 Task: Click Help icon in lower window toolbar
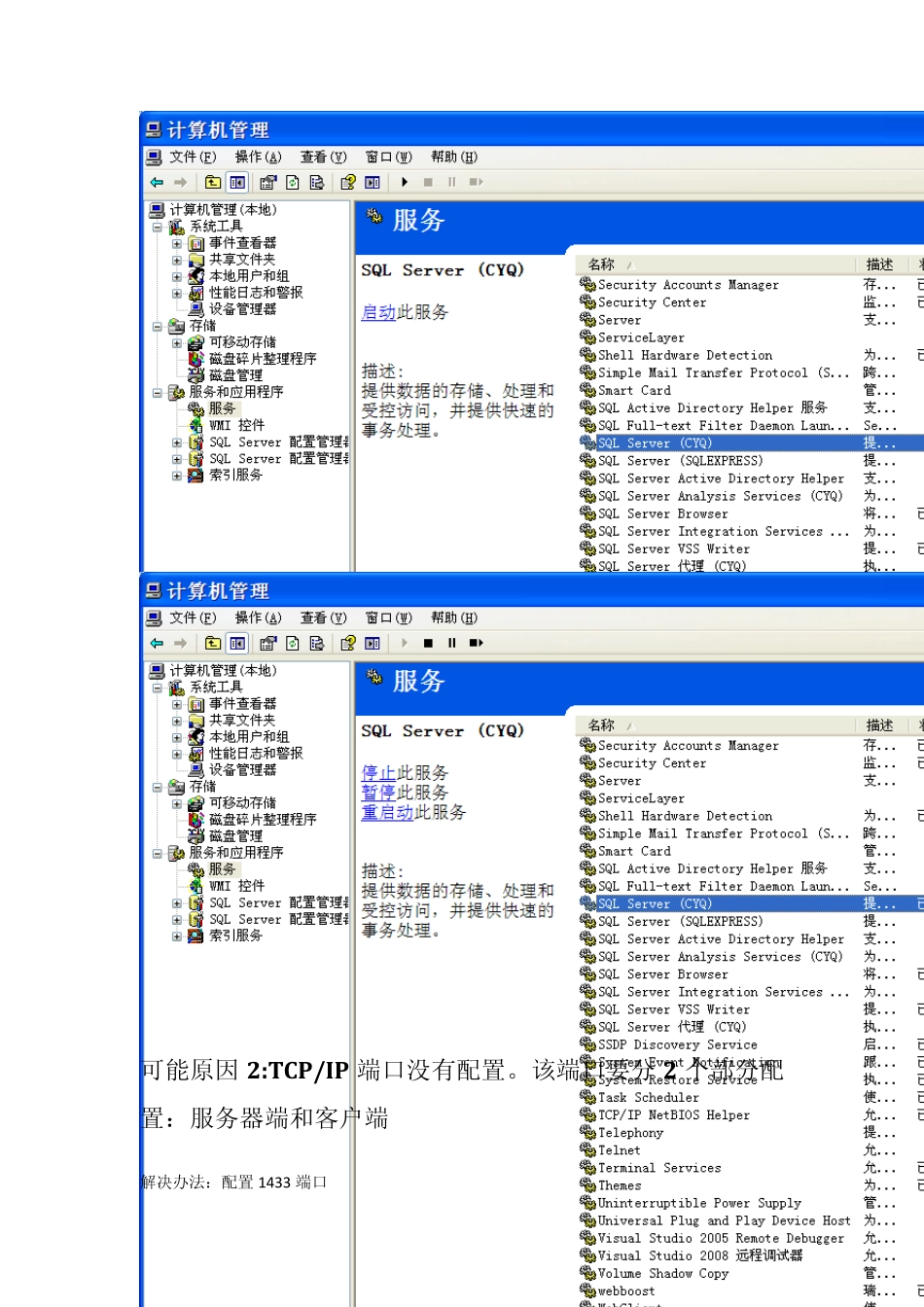click(348, 643)
